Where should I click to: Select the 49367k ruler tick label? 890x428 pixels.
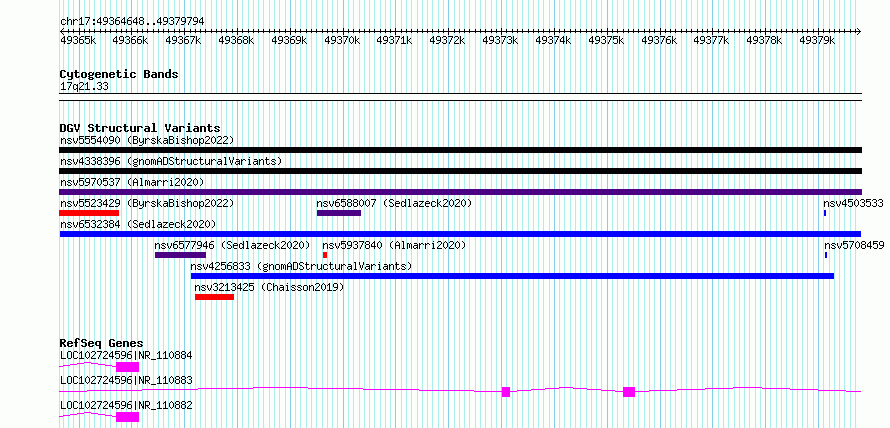(183, 40)
